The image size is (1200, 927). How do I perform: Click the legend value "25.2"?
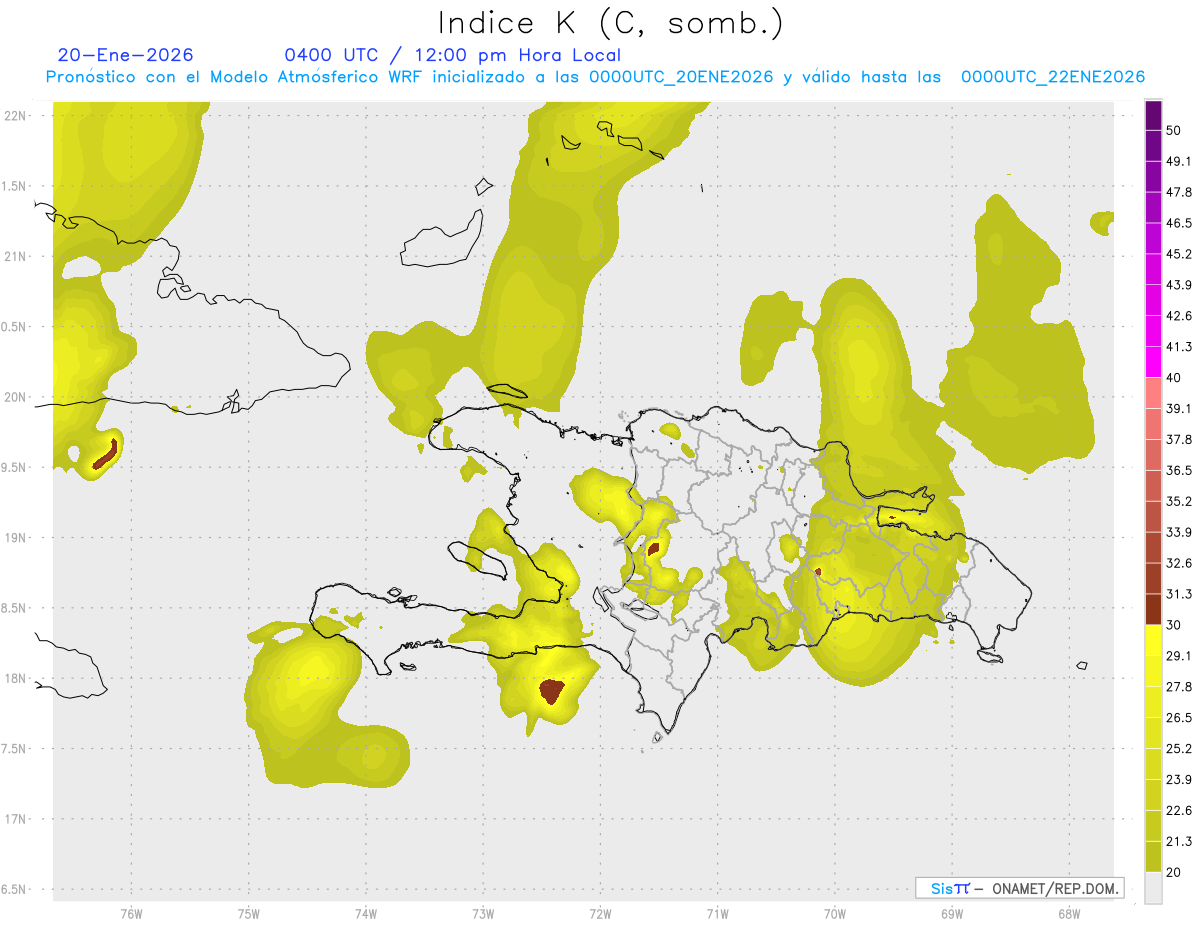[x=1179, y=748]
